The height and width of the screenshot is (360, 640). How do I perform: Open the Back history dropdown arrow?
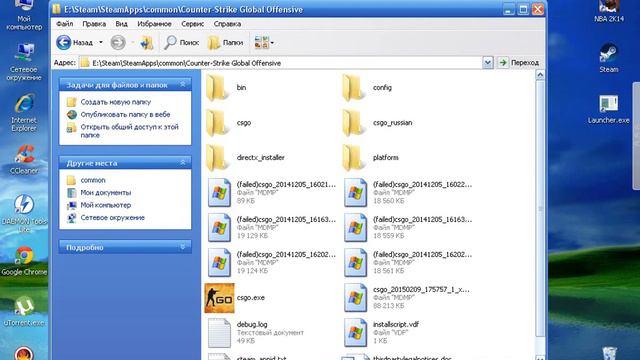pos(101,42)
